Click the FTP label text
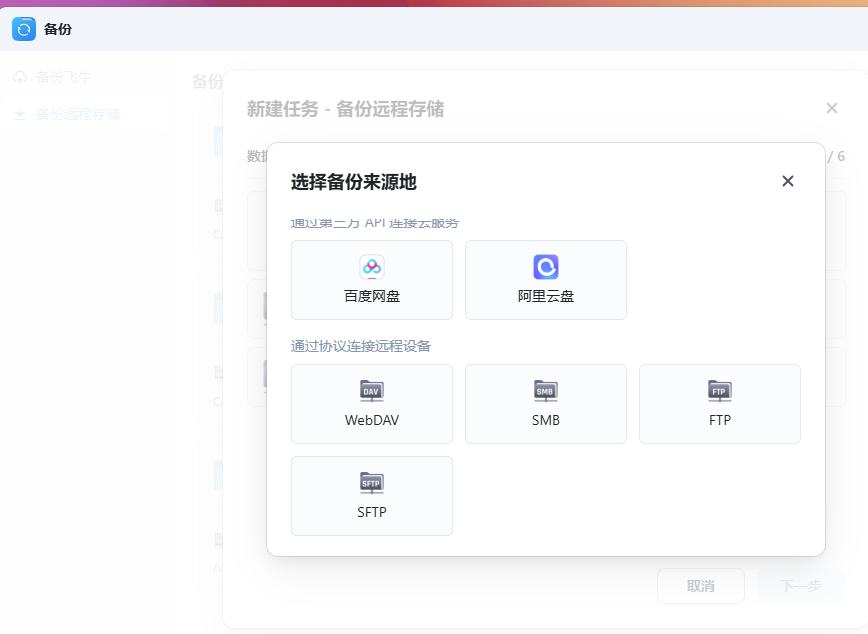This screenshot has width=868, height=634. click(720, 420)
